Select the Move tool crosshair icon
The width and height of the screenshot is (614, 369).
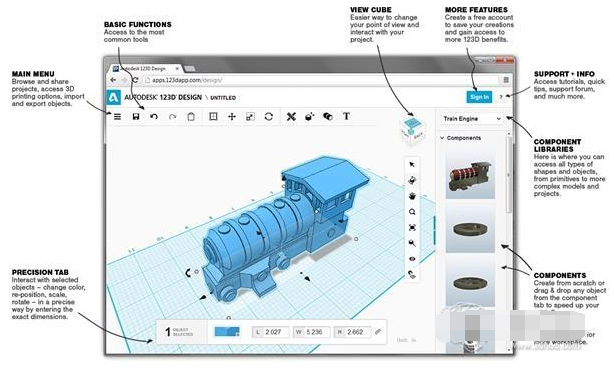tap(232, 116)
